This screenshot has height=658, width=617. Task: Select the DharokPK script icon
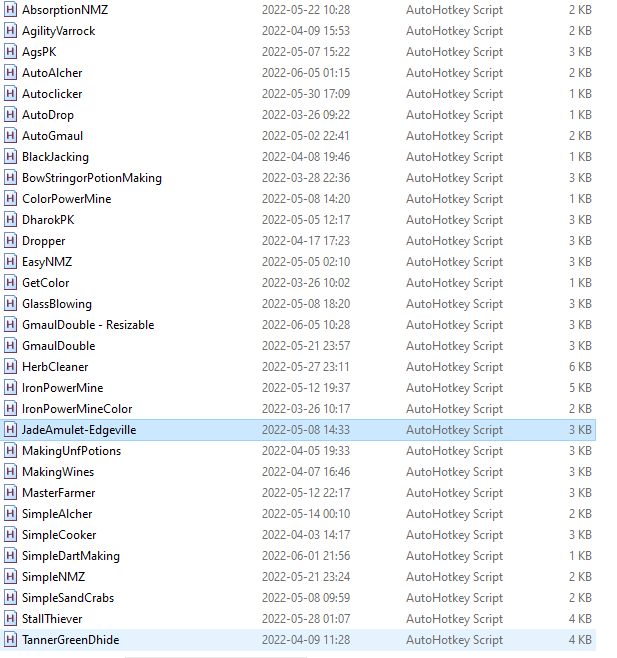pyautogui.click(x=10, y=219)
